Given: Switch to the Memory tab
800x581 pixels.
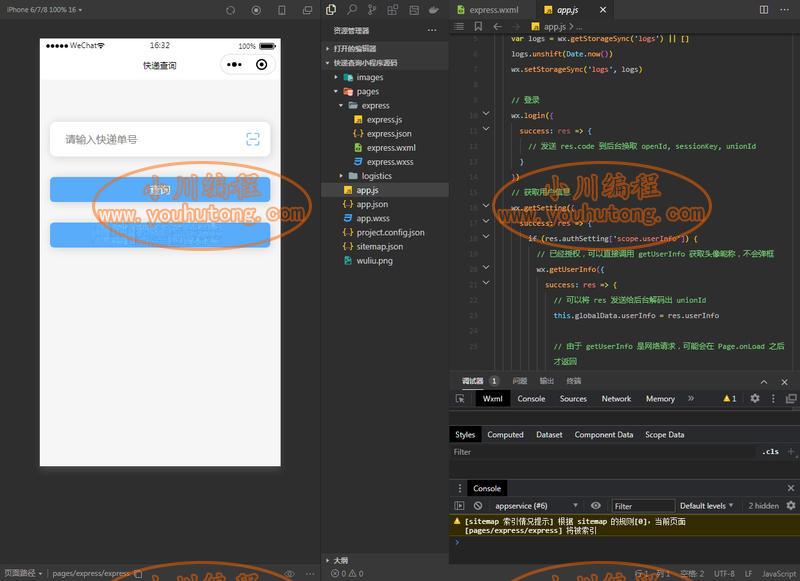Looking at the screenshot, I should click(660, 398).
